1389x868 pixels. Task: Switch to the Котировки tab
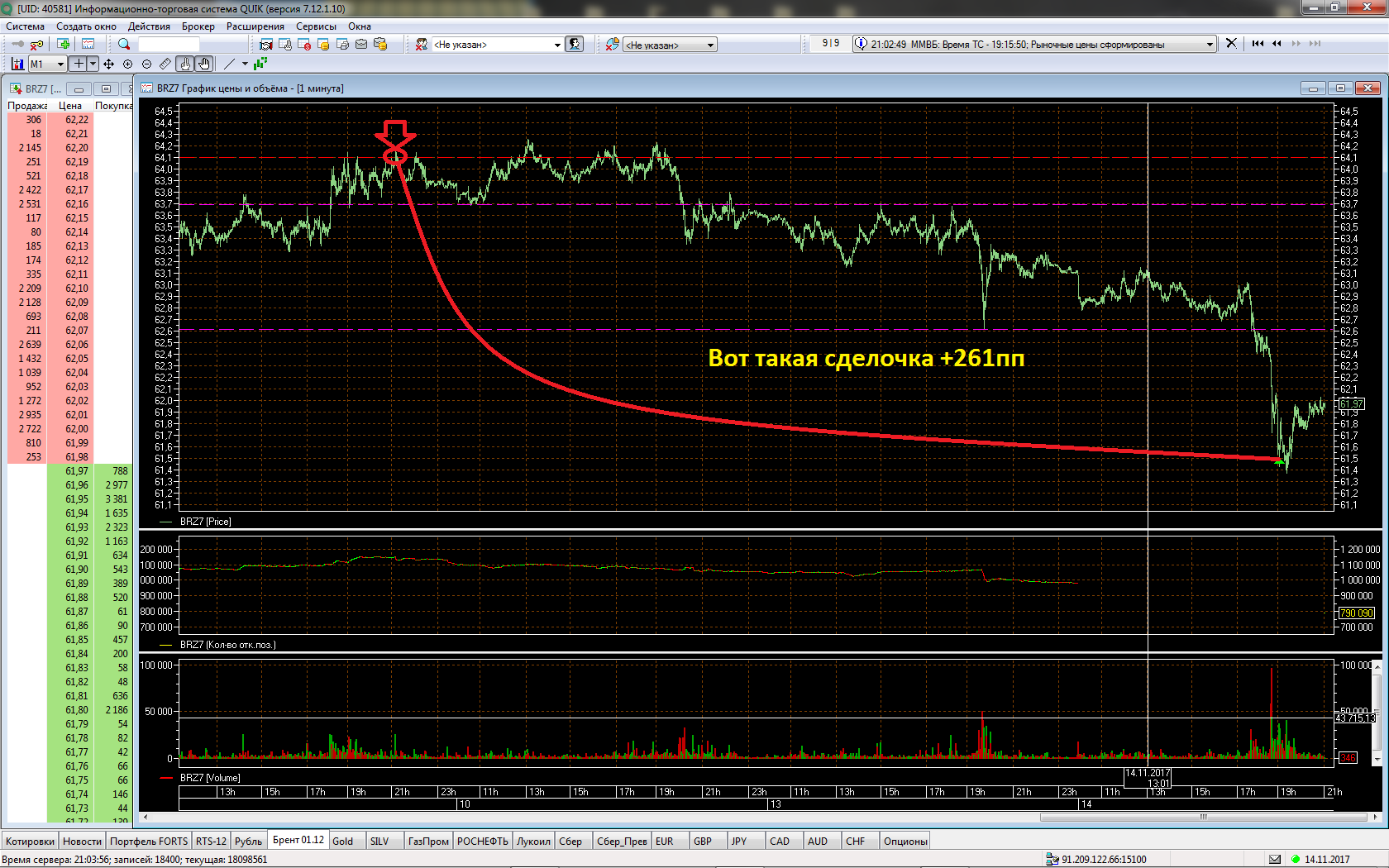(x=30, y=841)
